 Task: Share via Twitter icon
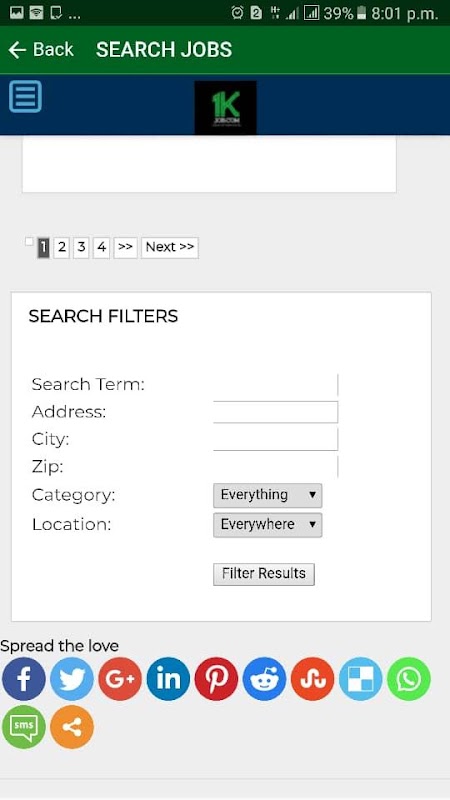coord(71,679)
